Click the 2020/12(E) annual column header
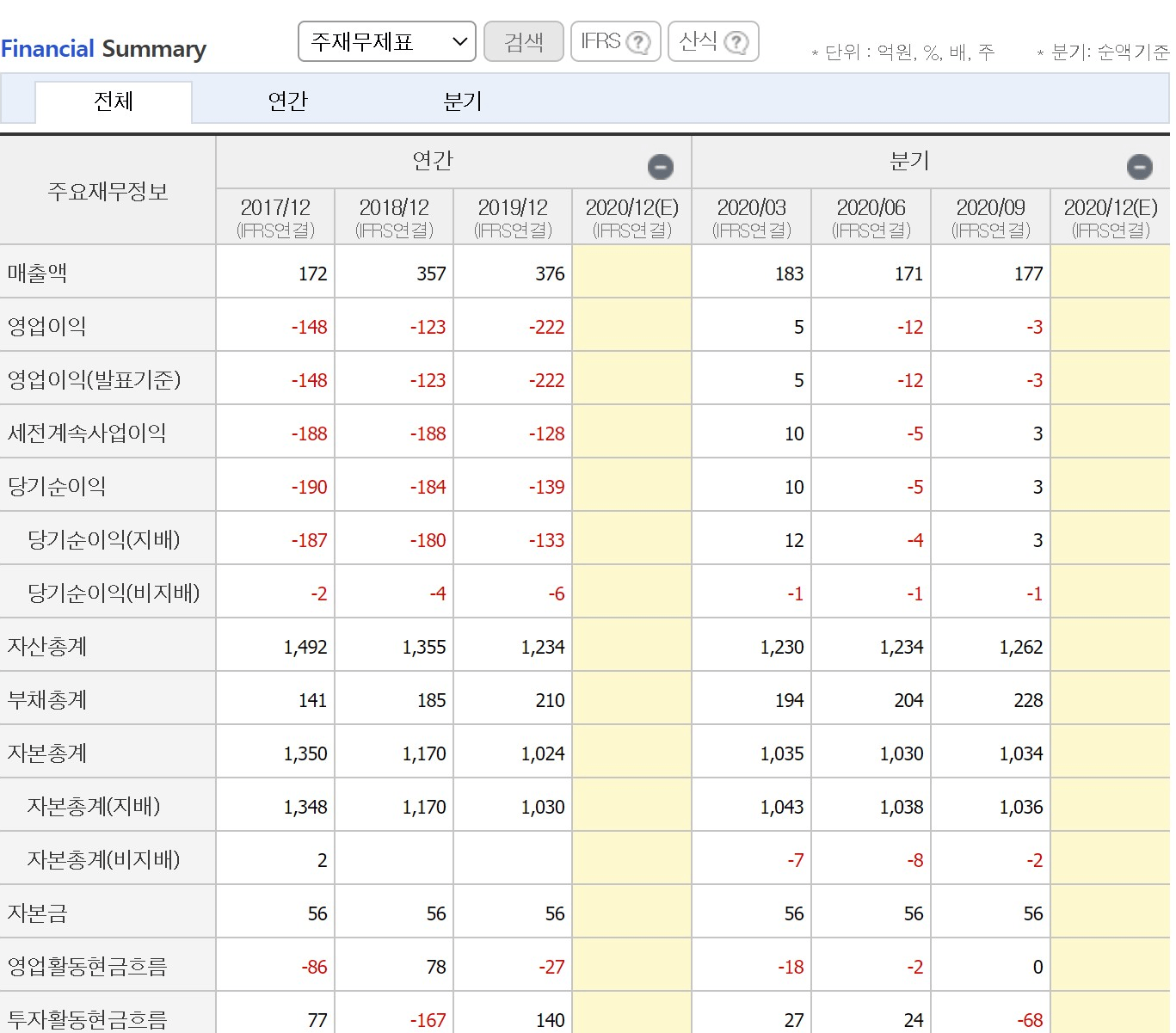Viewport: 1176px width, 1033px height. (631, 217)
